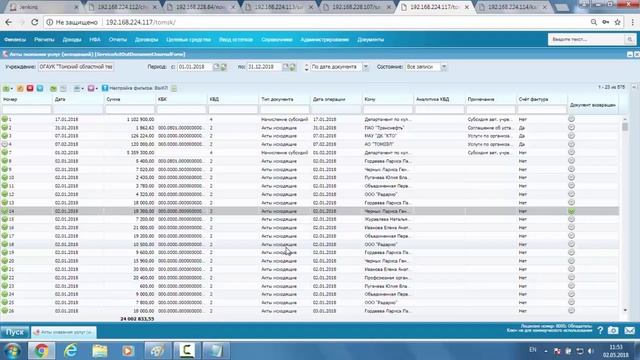Click the filter input under 'КБК' column
The height and width of the screenshot is (360, 640).
(181, 109)
